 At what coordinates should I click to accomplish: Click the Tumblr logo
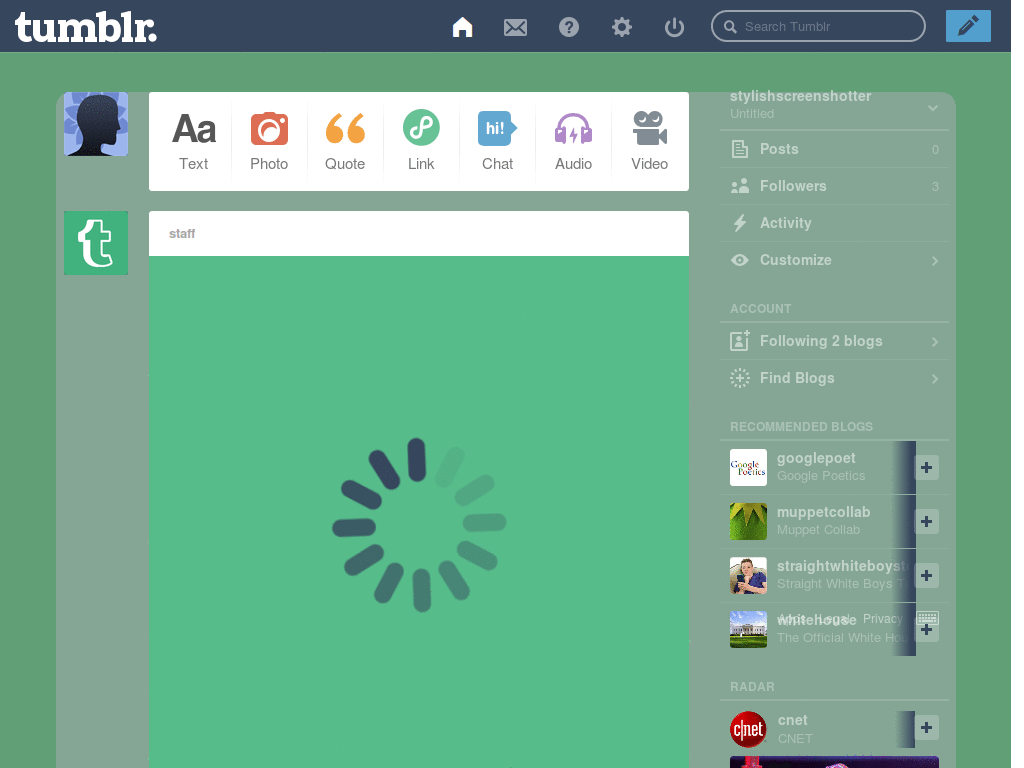pyautogui.click(x=86, y=27)
